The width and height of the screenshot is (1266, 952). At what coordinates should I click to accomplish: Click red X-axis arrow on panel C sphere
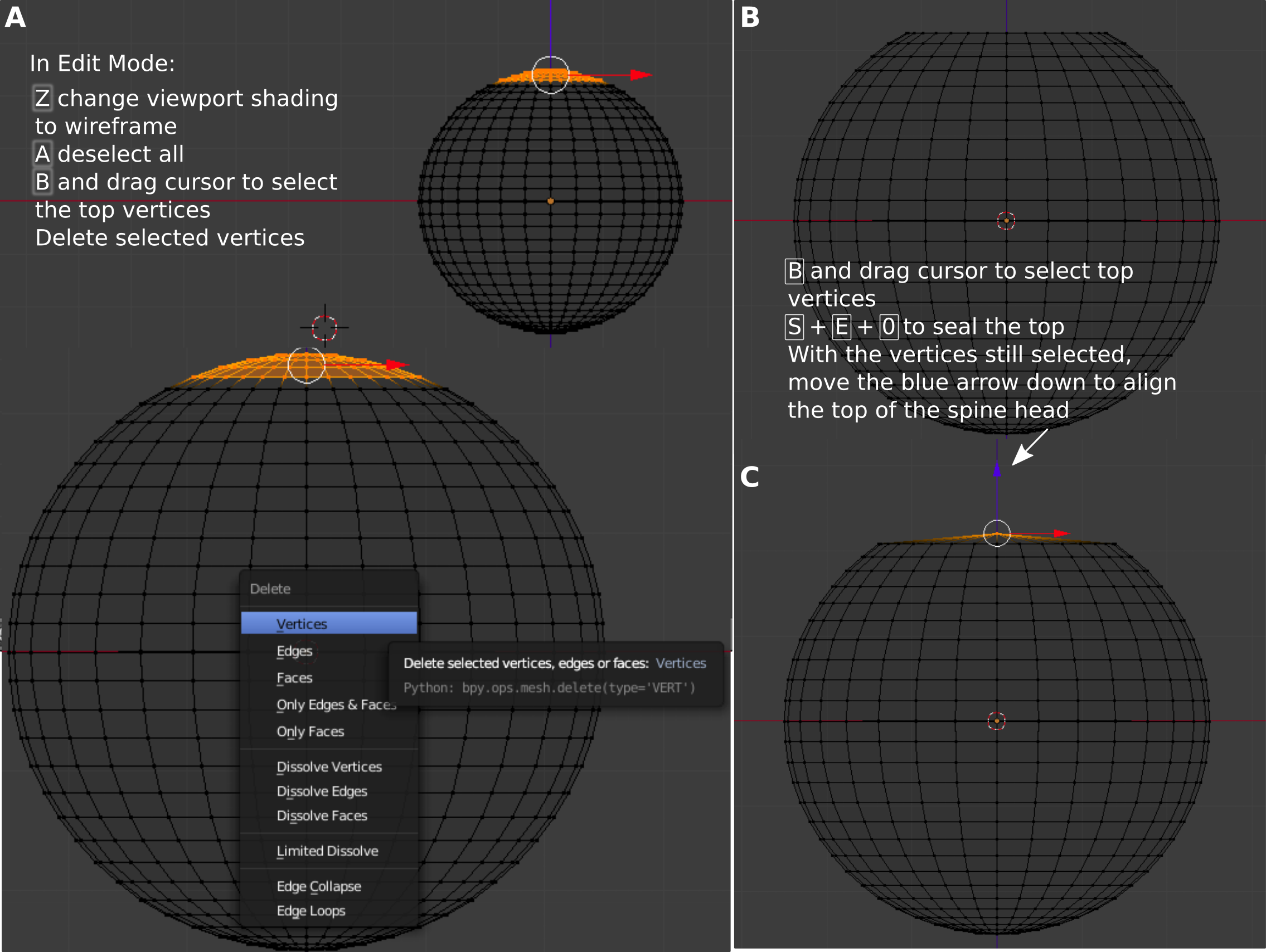(1061, 533)
